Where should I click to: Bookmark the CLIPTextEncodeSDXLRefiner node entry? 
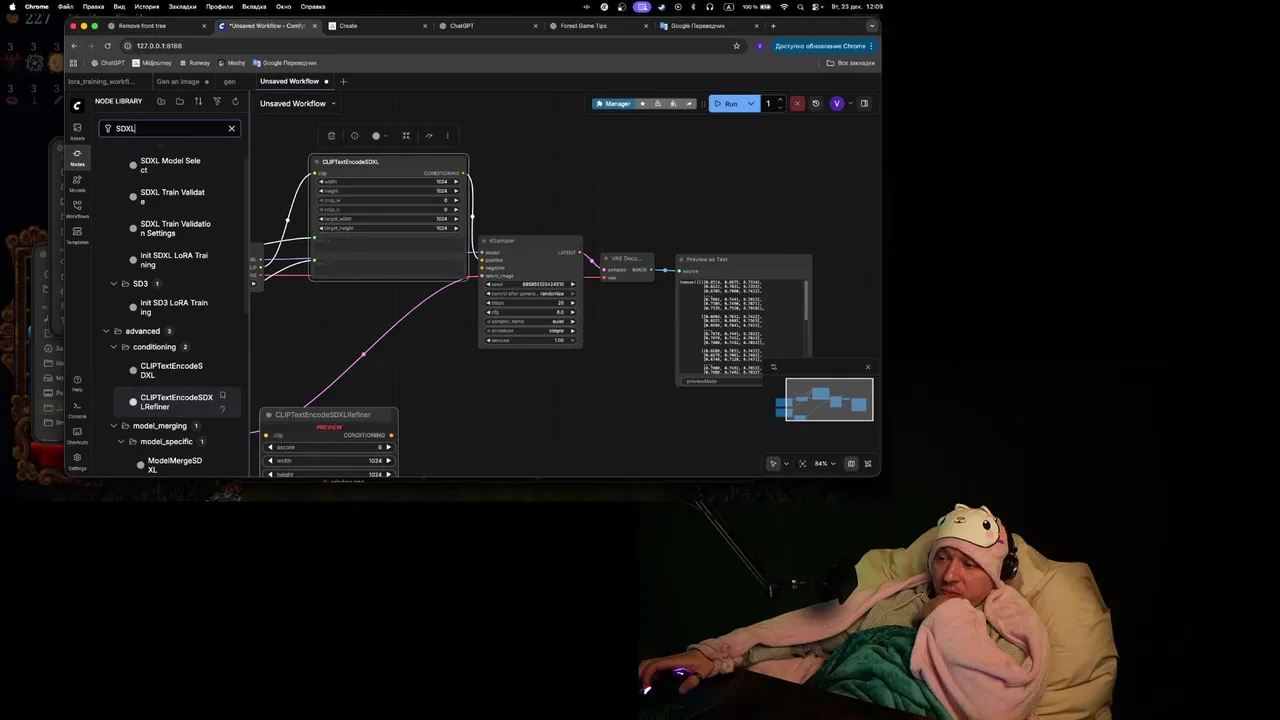tap(222, 396)
